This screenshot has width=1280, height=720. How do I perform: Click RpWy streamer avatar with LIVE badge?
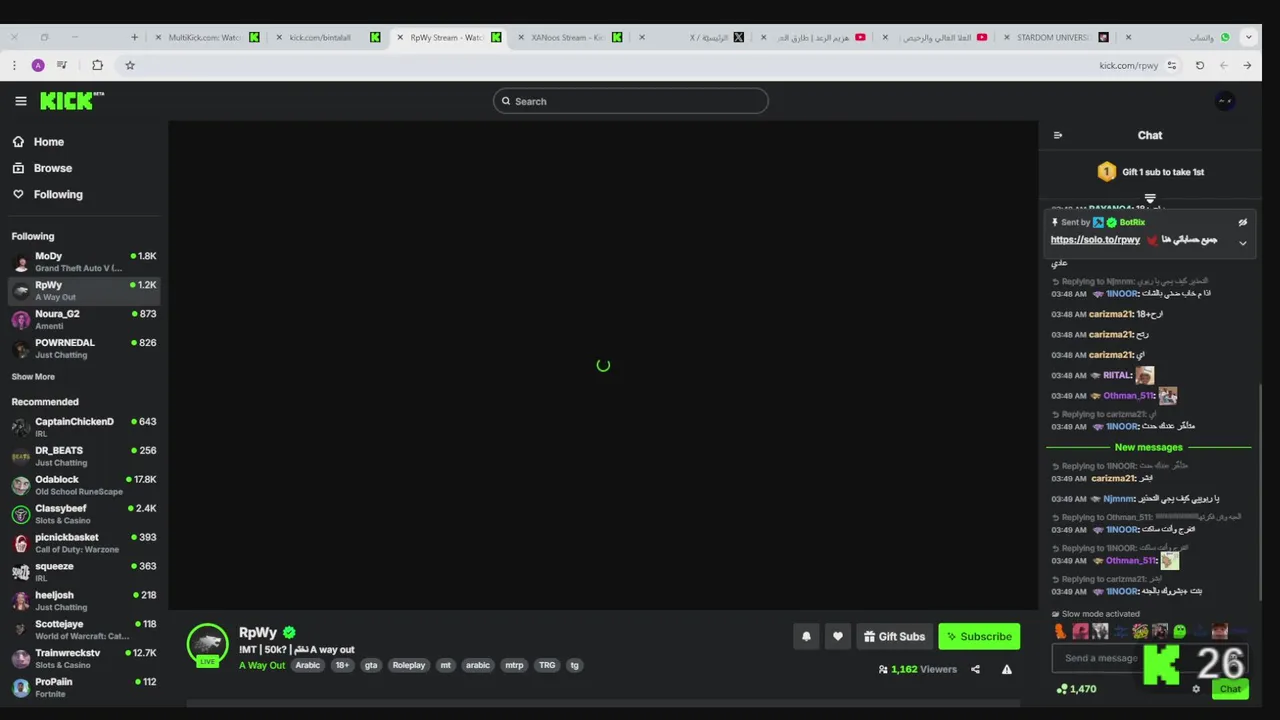[208, 644]
